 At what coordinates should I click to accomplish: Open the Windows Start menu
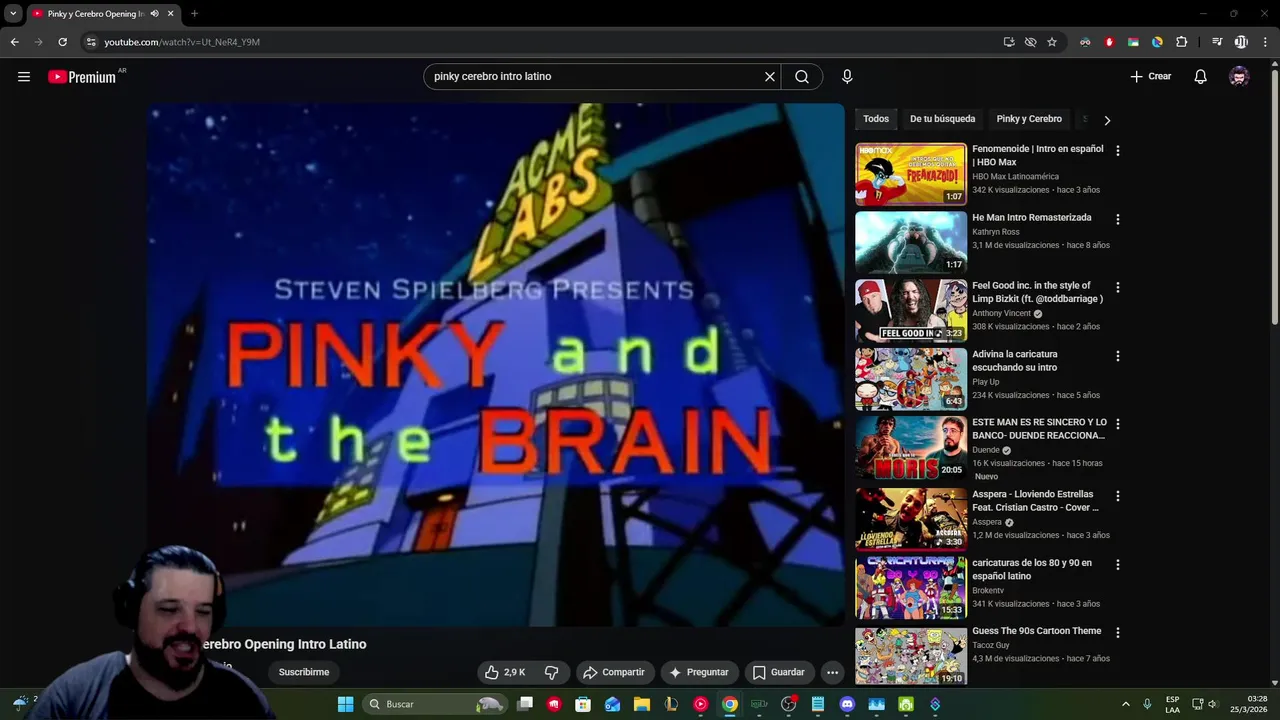click(x=345, y=704)
